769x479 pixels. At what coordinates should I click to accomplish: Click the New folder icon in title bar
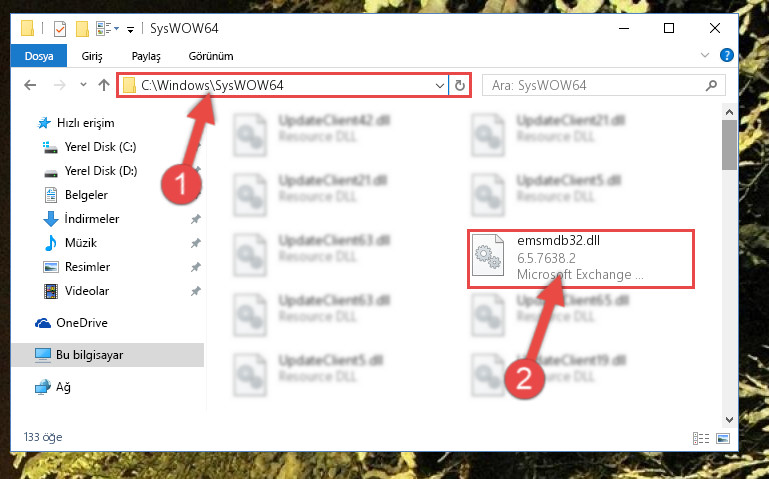click(82, 28)
